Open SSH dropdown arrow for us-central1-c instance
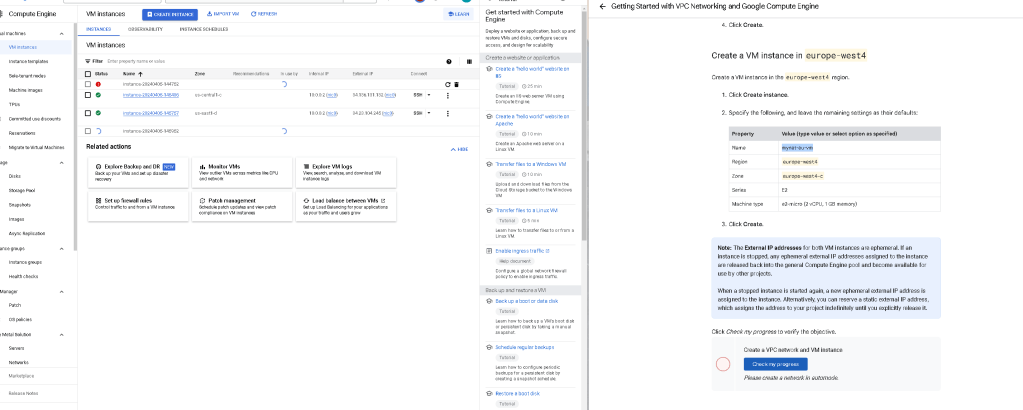The width and height of the screenshot is (1023, 410). 429,95
